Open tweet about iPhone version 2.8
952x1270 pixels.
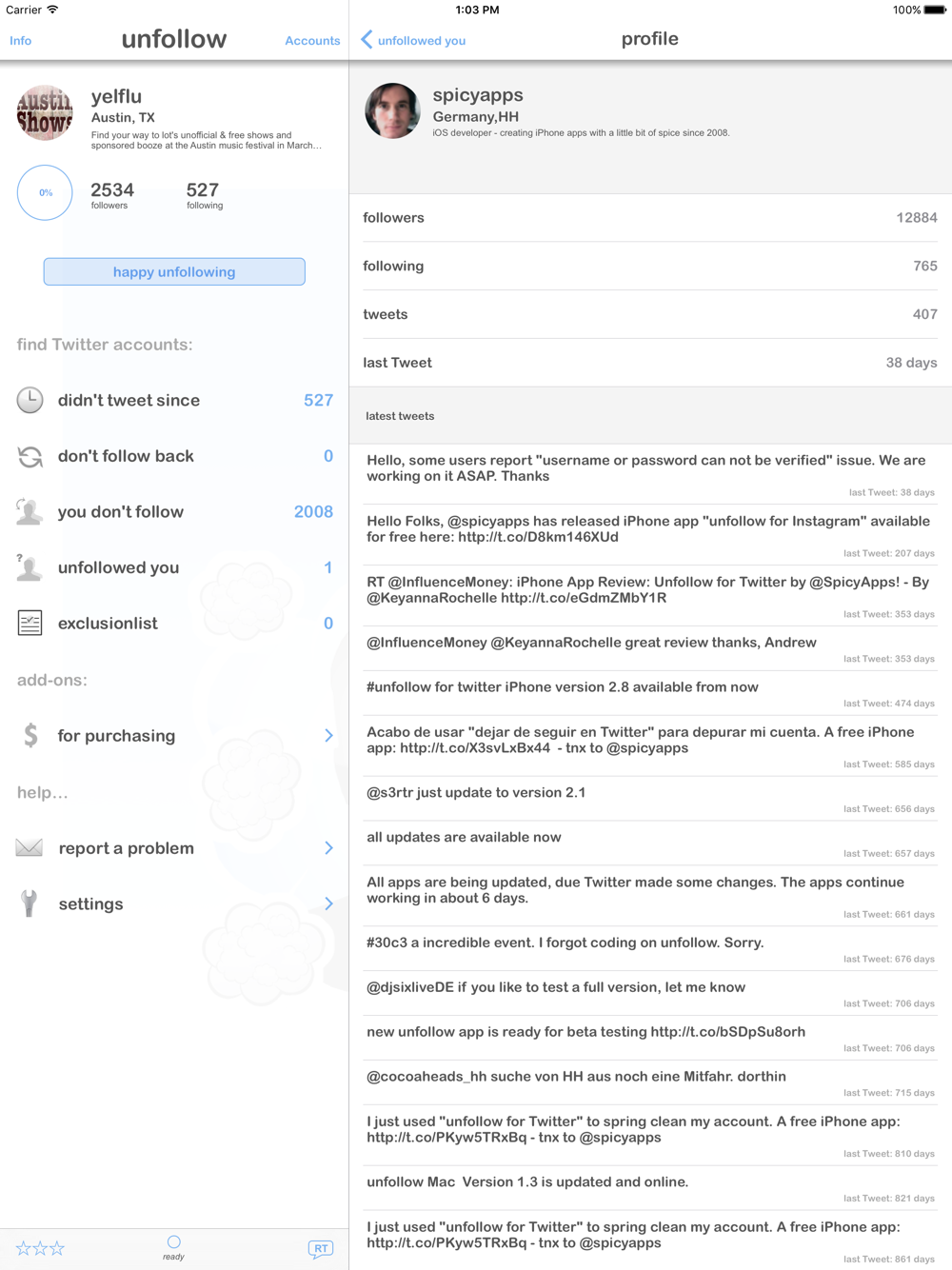pos(650,692)
